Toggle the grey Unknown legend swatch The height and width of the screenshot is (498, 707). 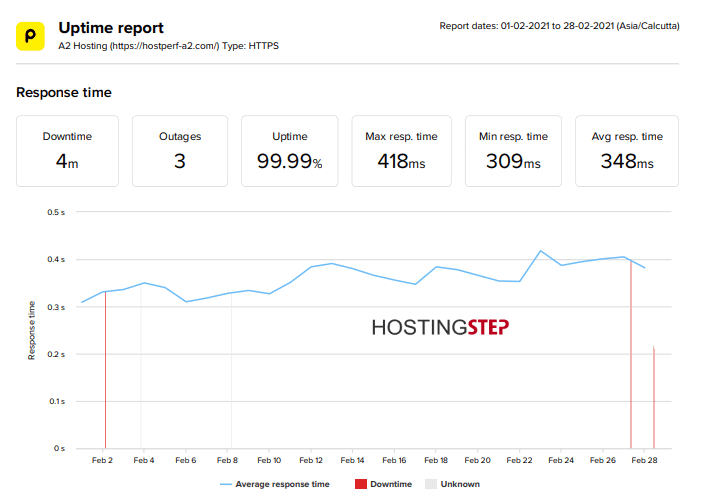tap(431, 484)
